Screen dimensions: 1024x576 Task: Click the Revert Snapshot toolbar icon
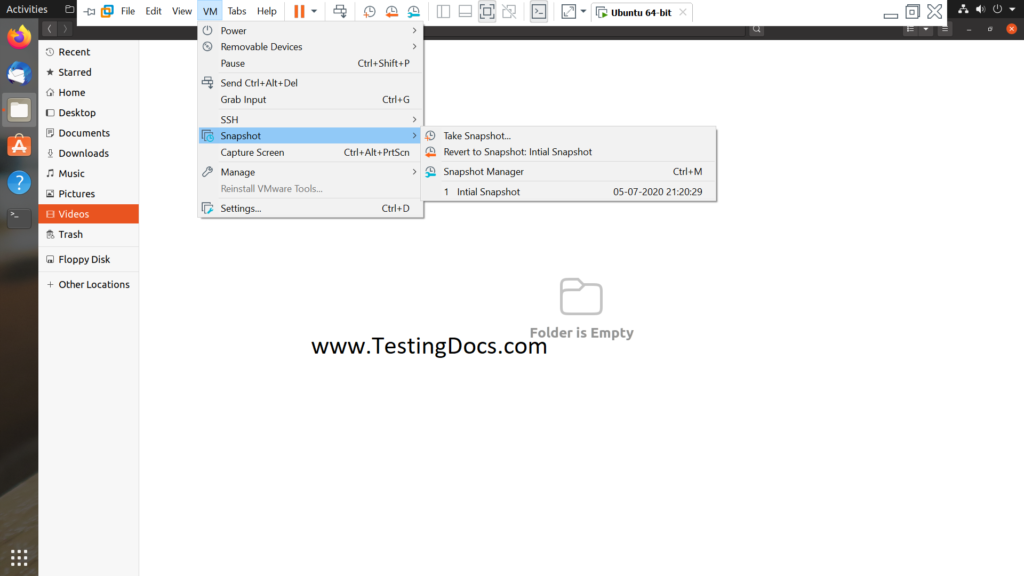391,11
